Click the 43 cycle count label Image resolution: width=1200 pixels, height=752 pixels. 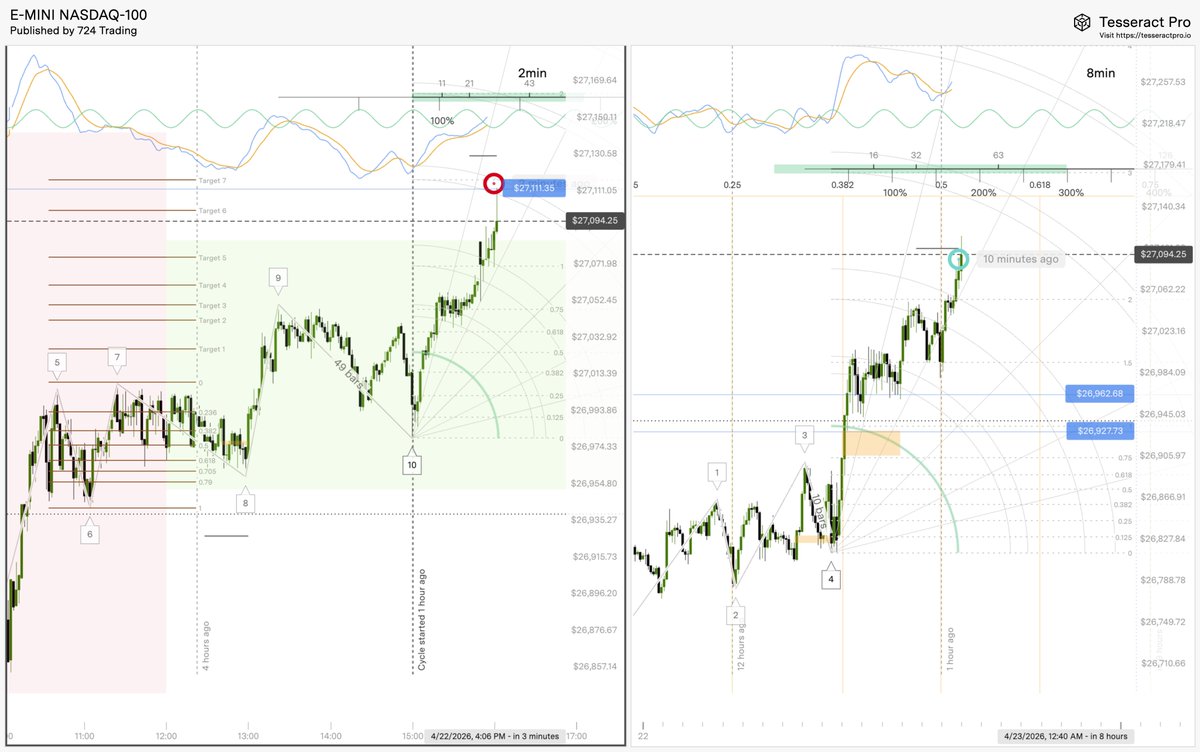[528, 85]
